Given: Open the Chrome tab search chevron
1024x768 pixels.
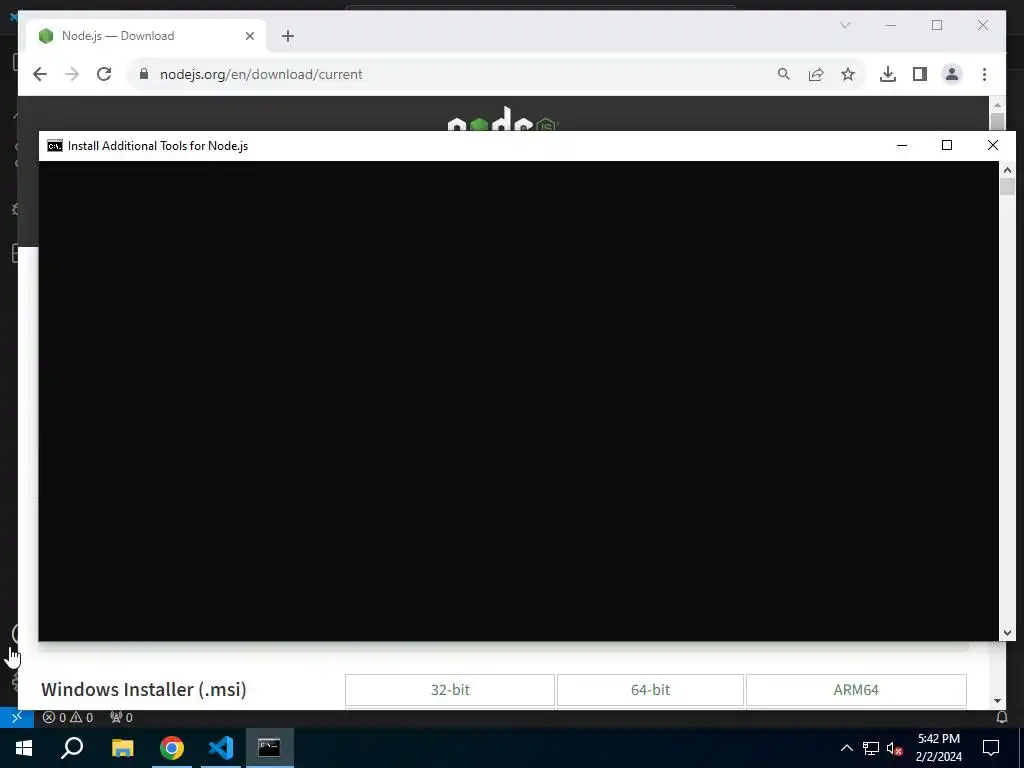Looking at the screenshot, I should click(x=844, y=25).
